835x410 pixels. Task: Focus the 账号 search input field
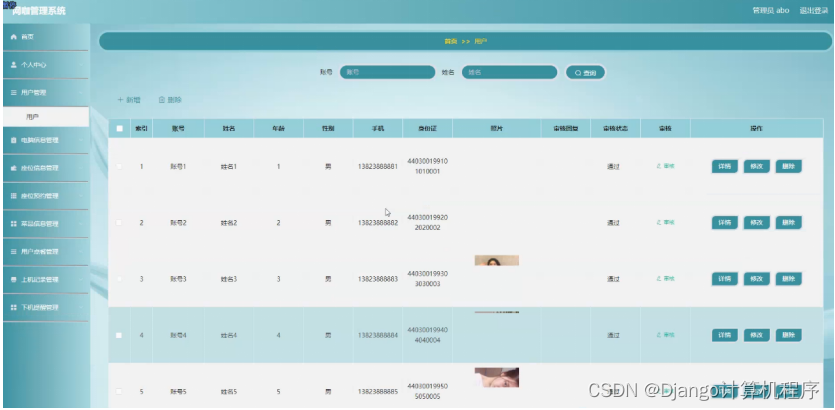388,72
